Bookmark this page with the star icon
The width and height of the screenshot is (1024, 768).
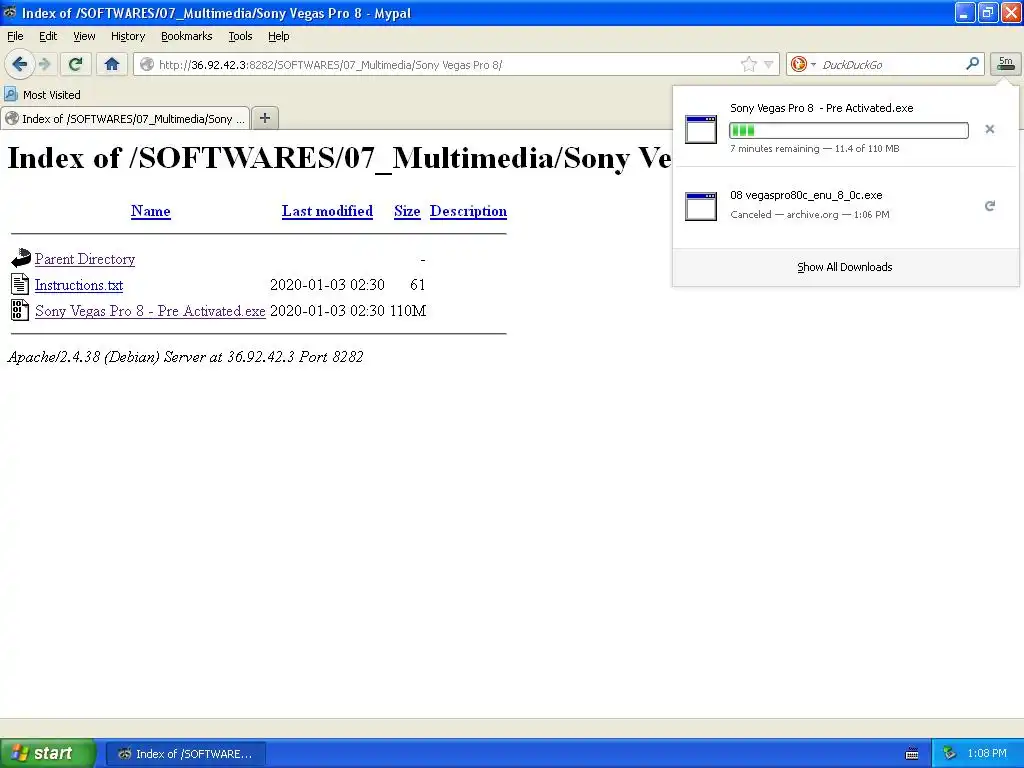point(748,64)
